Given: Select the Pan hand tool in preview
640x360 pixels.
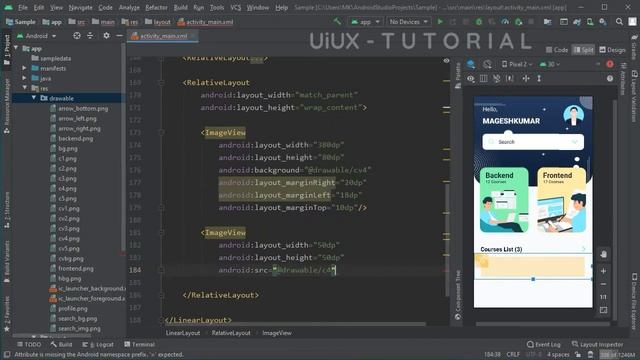Looking at the screenshot, I should pos(603,254).
